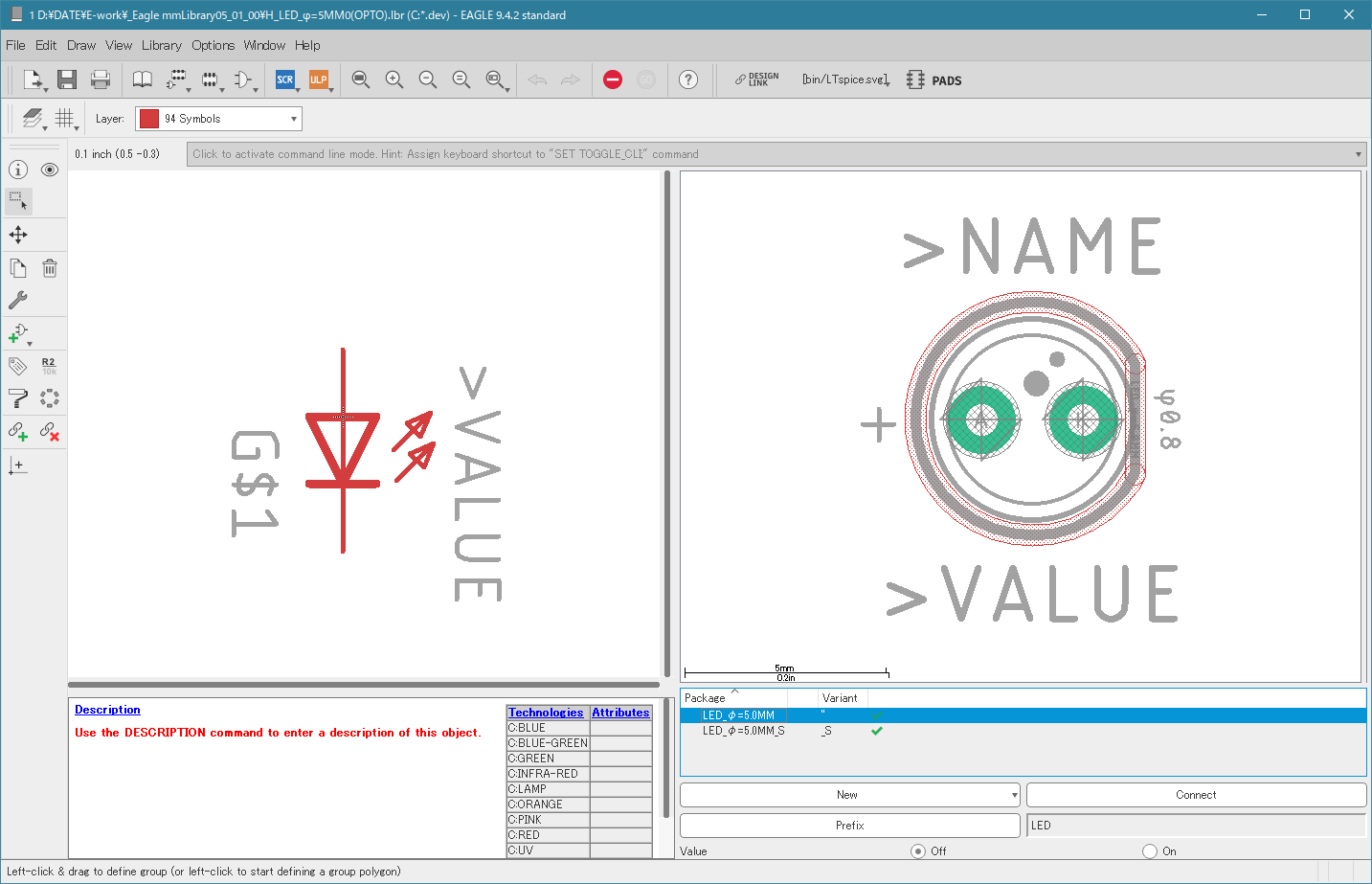Run a script with the SCR icon
Screen dimensions: 1372x884
(x=285, y=79)
